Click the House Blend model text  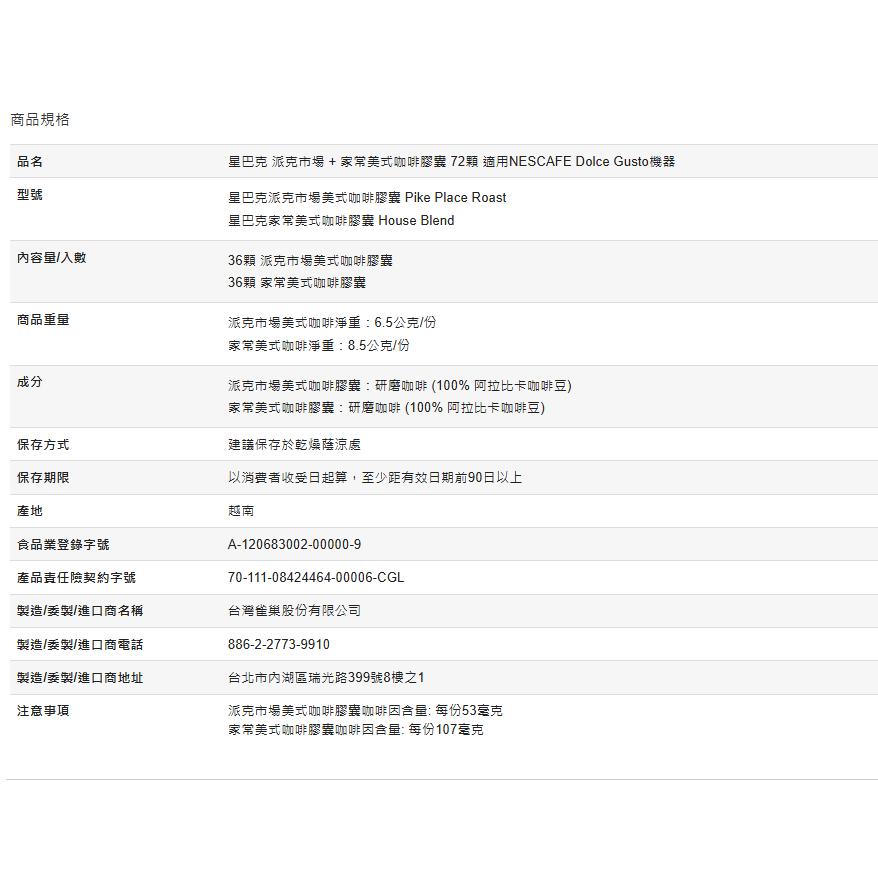[x=340, y=221]
